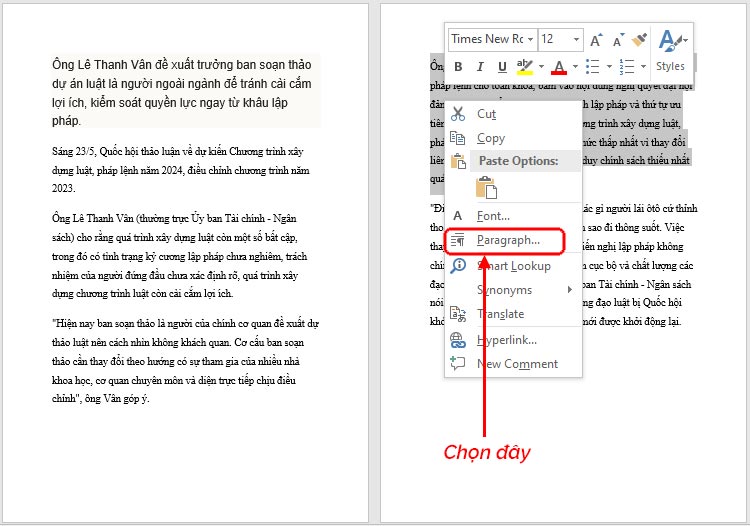The image size is (750, 526).
Task: Choose Translate from context menu
Action: point(513,314)
